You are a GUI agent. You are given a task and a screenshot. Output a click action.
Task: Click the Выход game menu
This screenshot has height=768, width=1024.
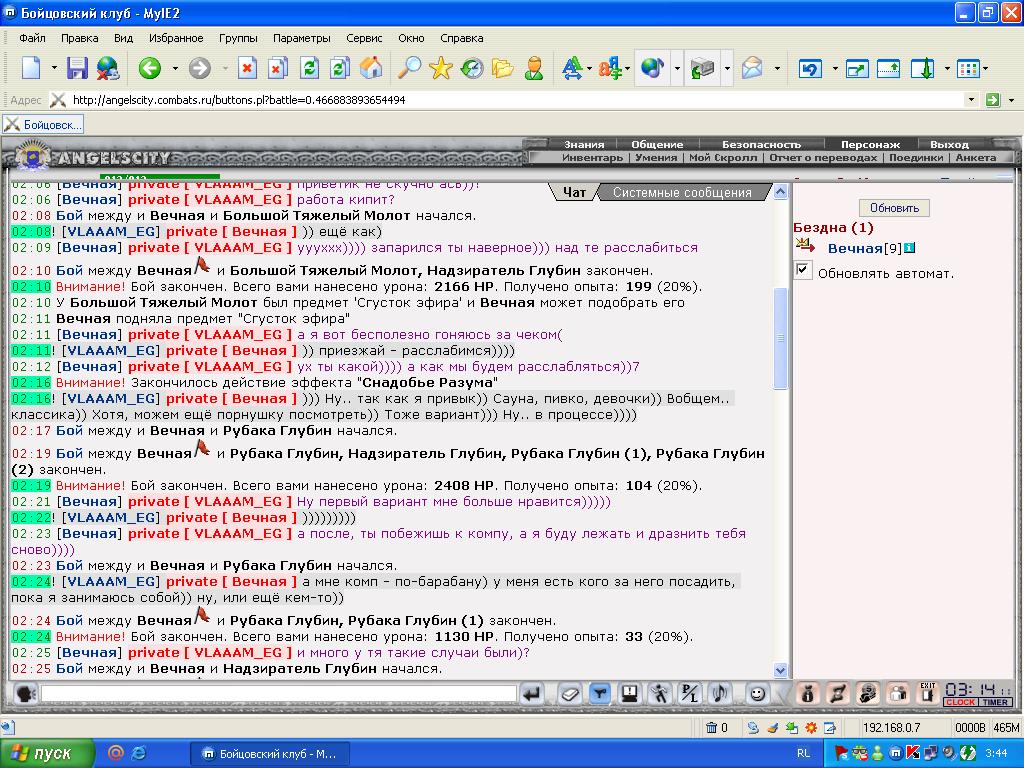tap(949, 144)
